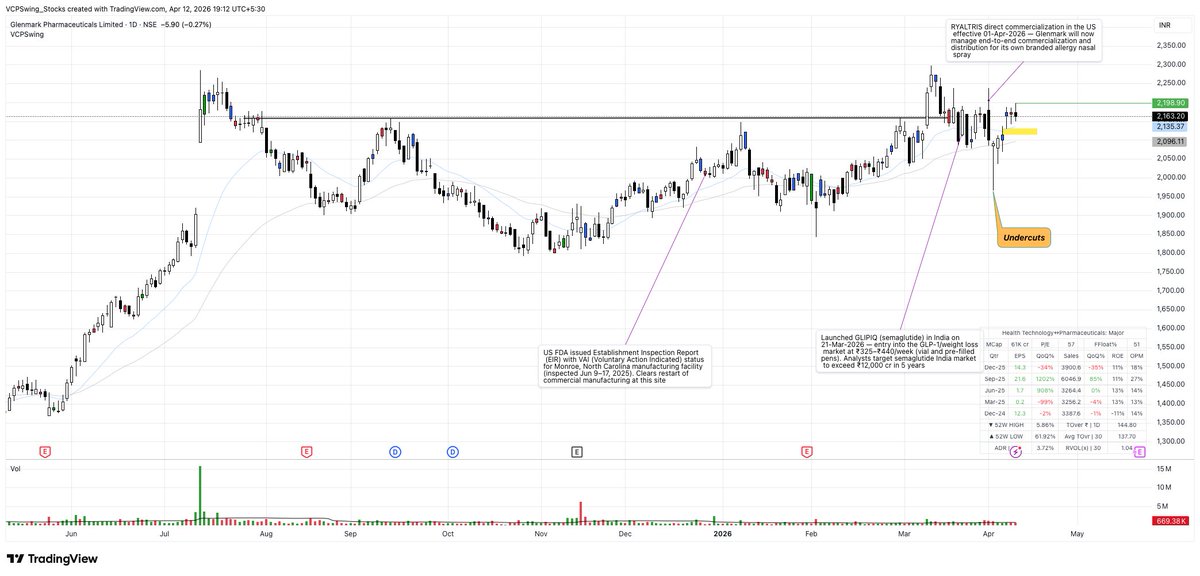Image resolution: width=1200 pixels, height=576 pixels.
Task: Click the INR currency label
Action: [1164, 24]
